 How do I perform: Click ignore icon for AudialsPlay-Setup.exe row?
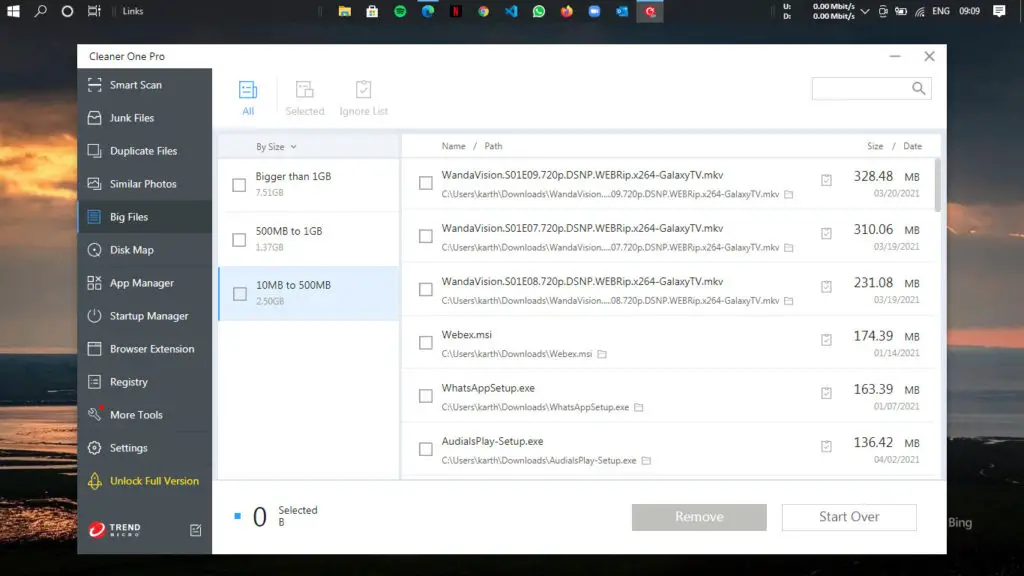point(826,447)
